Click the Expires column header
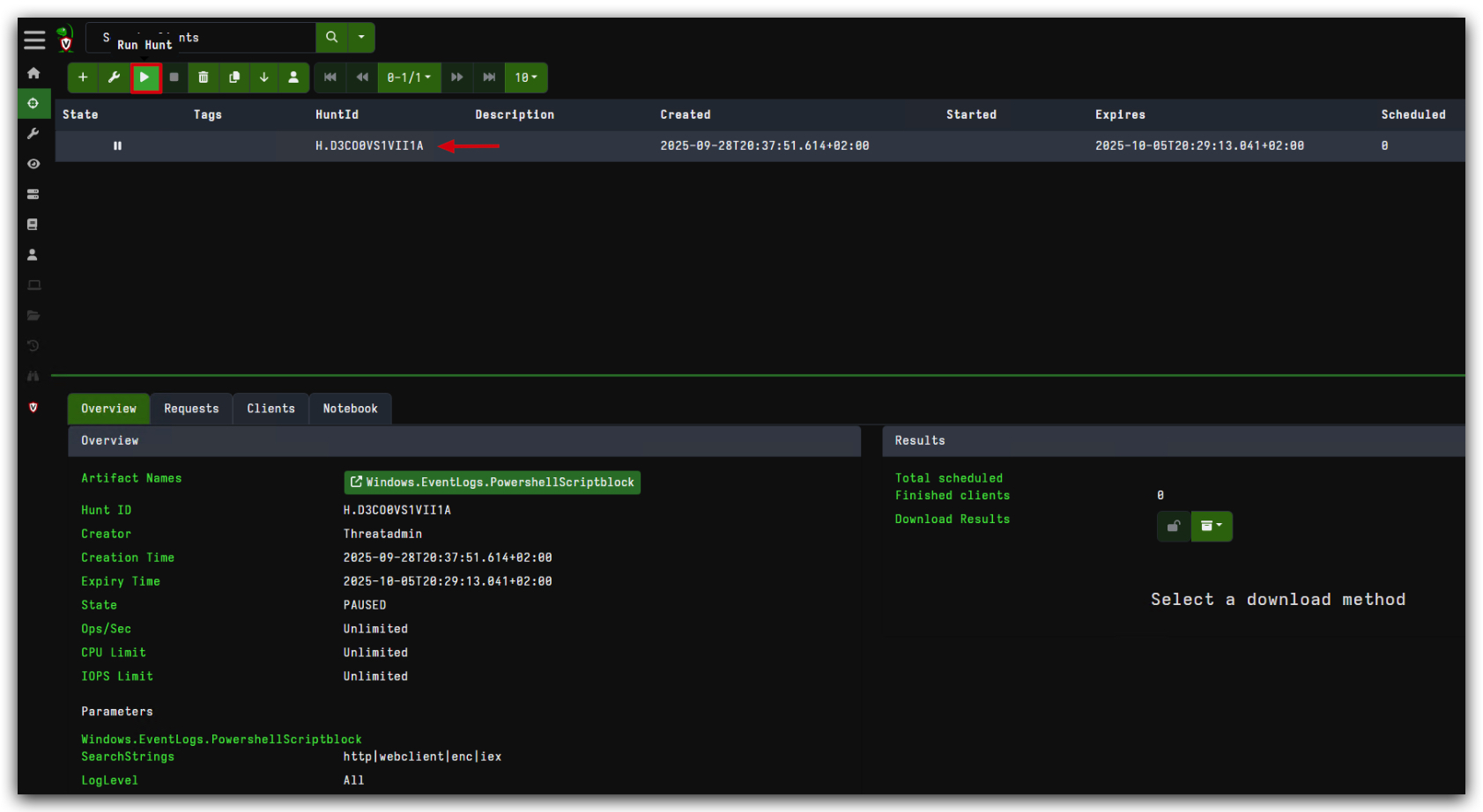Image resolution: width=1483 pixels, height=812 pixels. point(1120,114)
